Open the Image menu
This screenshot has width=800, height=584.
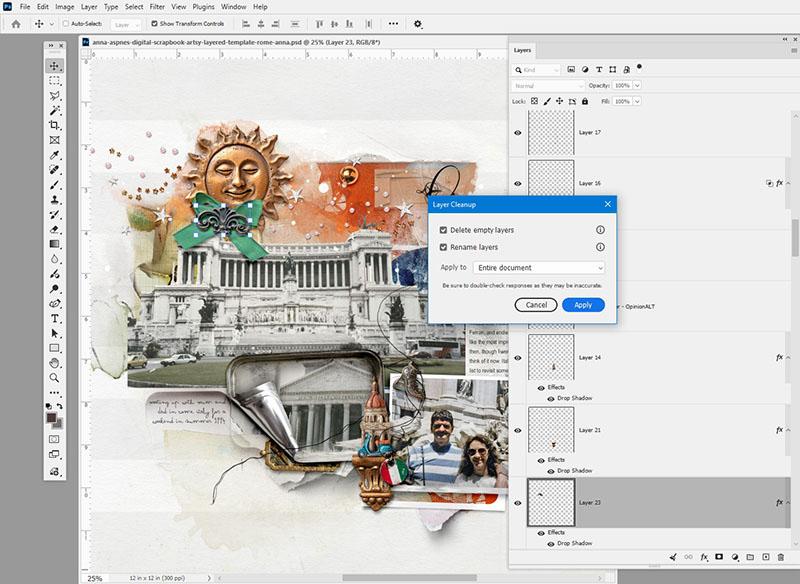(x=64, y=7)
